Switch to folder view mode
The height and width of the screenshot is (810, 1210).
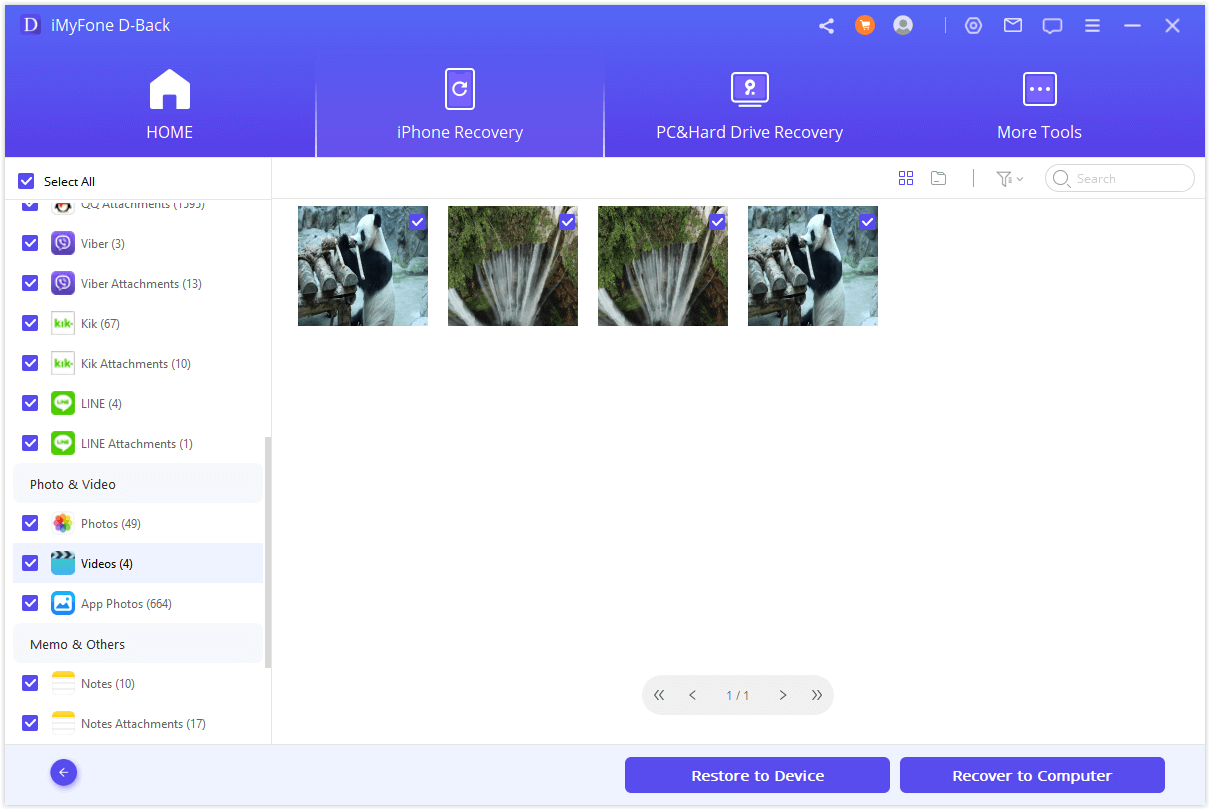point(938,178)
